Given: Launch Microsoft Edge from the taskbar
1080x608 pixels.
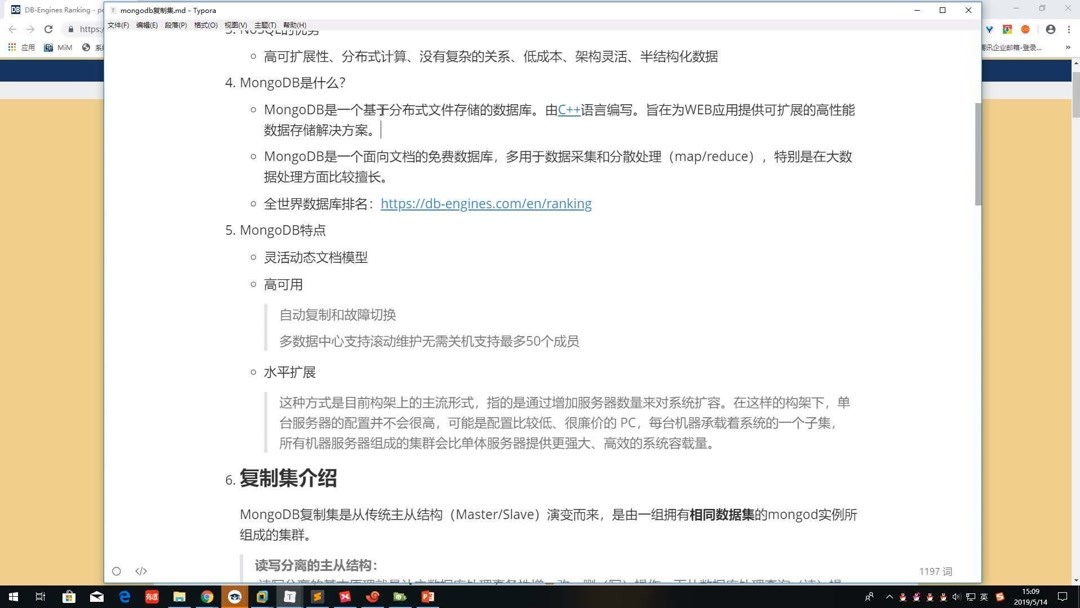Looking at the screenshot, I should (x=123, y=596).
